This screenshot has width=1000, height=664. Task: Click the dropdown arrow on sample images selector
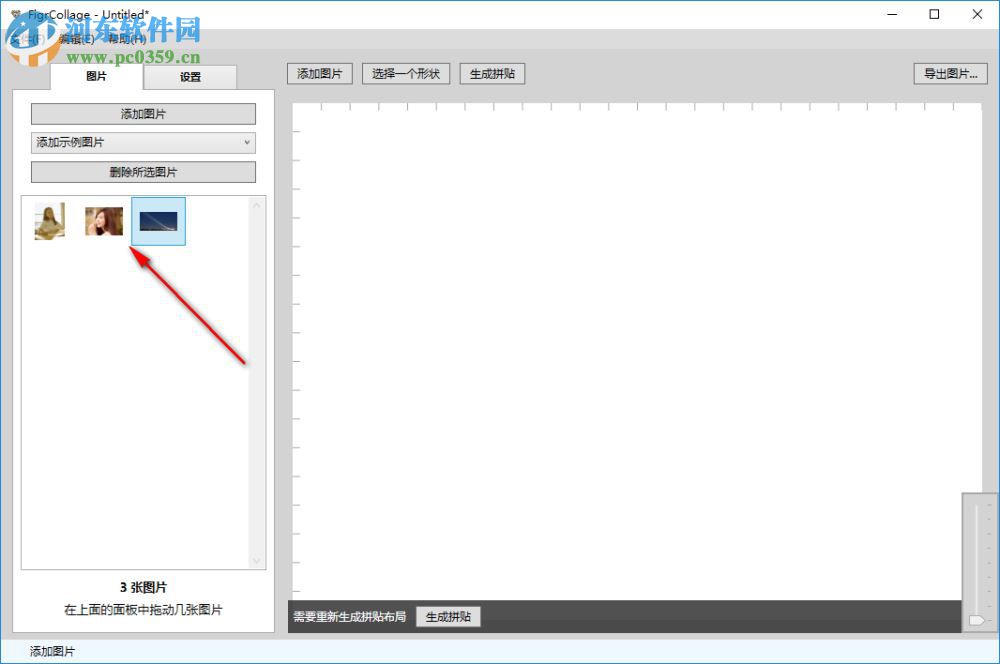click(x=247, y=142)
